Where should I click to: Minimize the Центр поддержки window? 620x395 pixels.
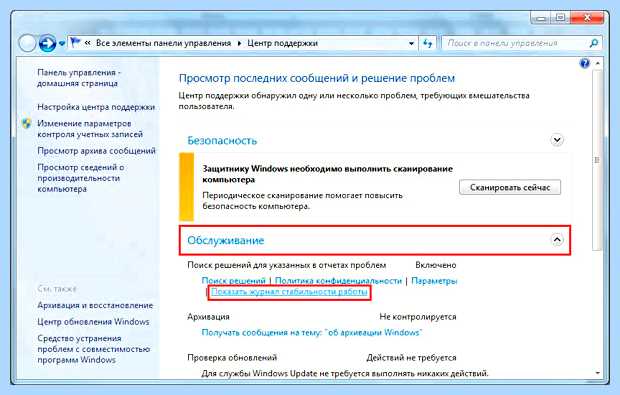(541, 18)
